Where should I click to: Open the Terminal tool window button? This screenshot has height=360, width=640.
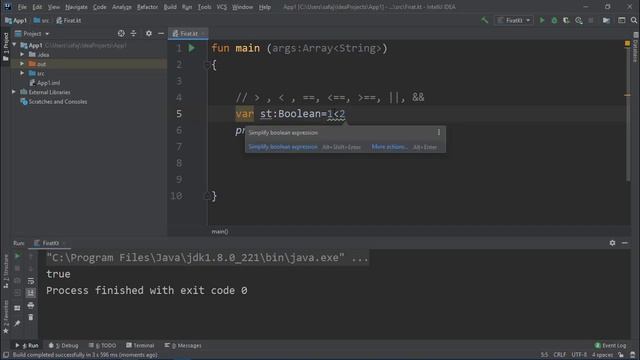(140, 345)
